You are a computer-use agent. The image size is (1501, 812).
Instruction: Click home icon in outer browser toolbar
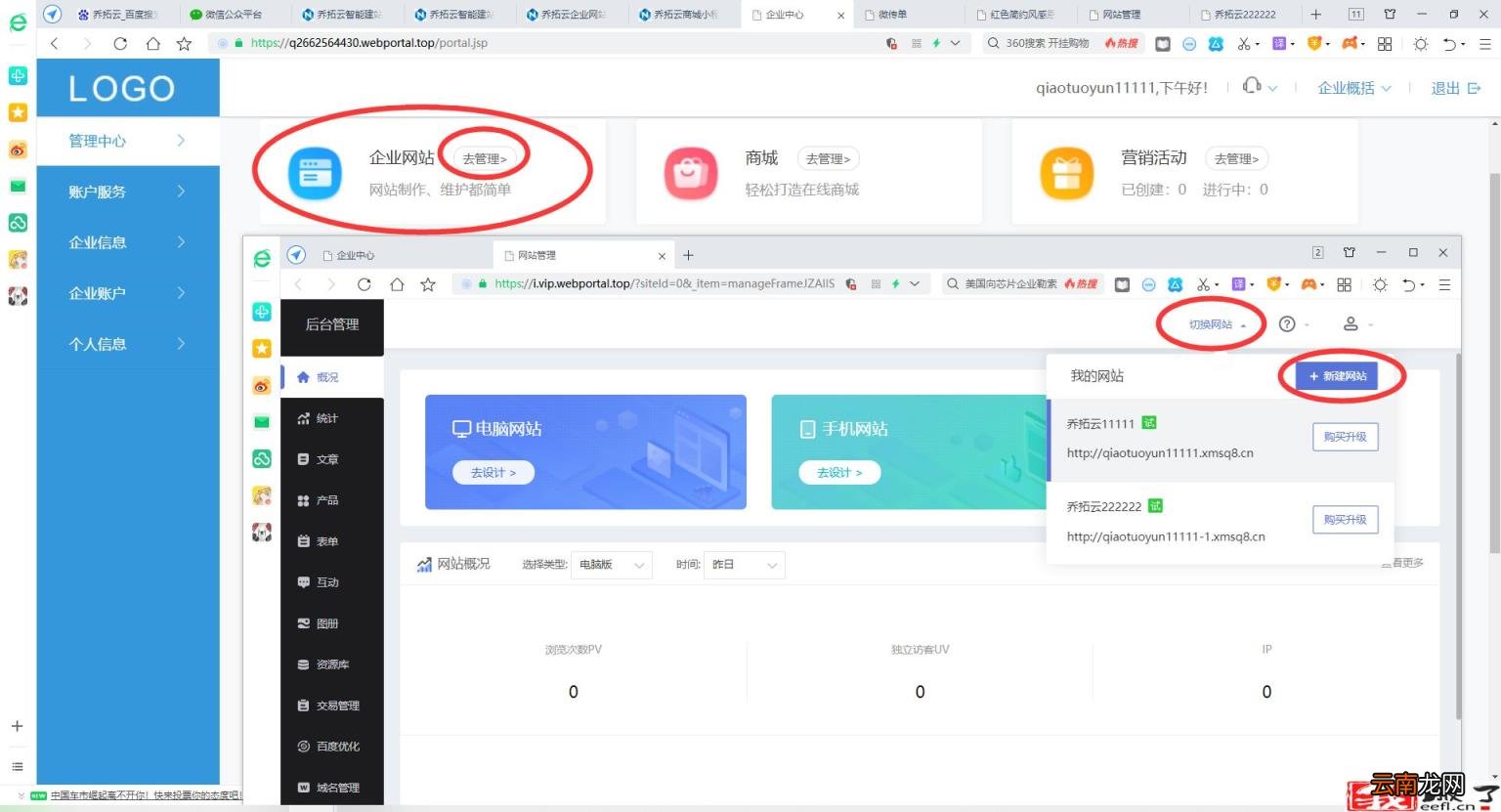tap(152, 43)
